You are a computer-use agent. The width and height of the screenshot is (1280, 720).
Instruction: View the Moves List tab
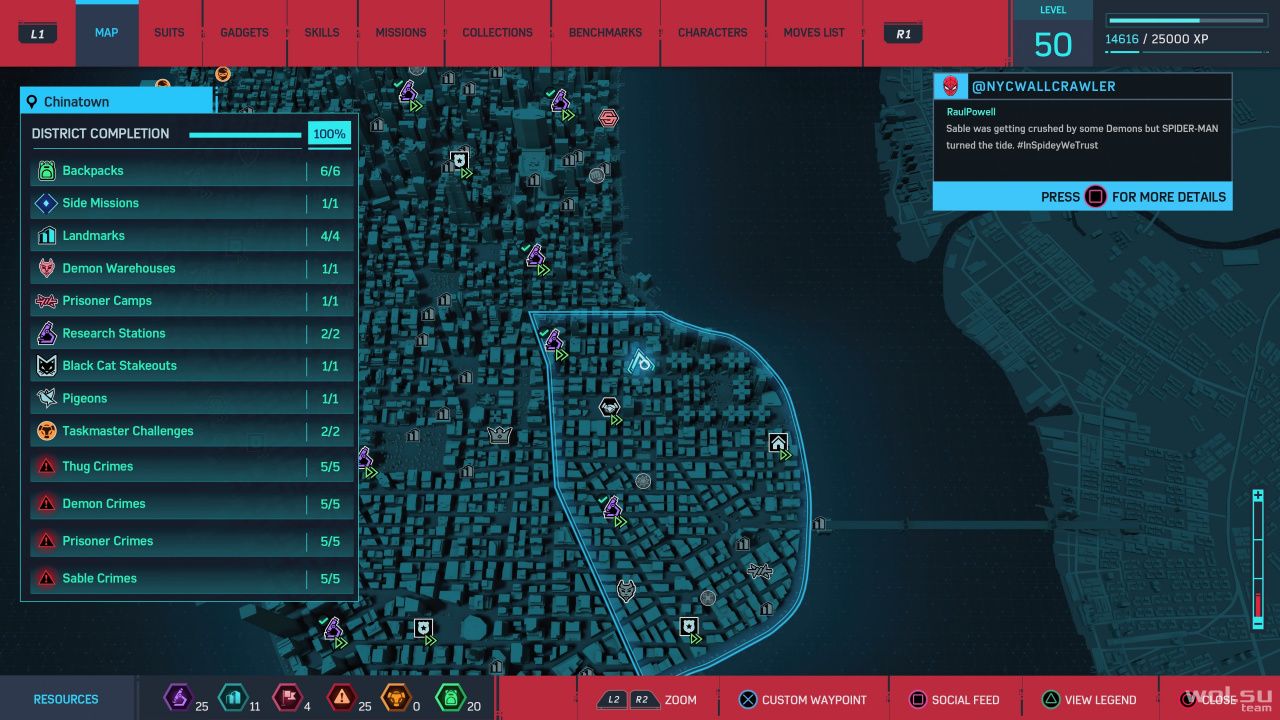click(x=814, y=33)
